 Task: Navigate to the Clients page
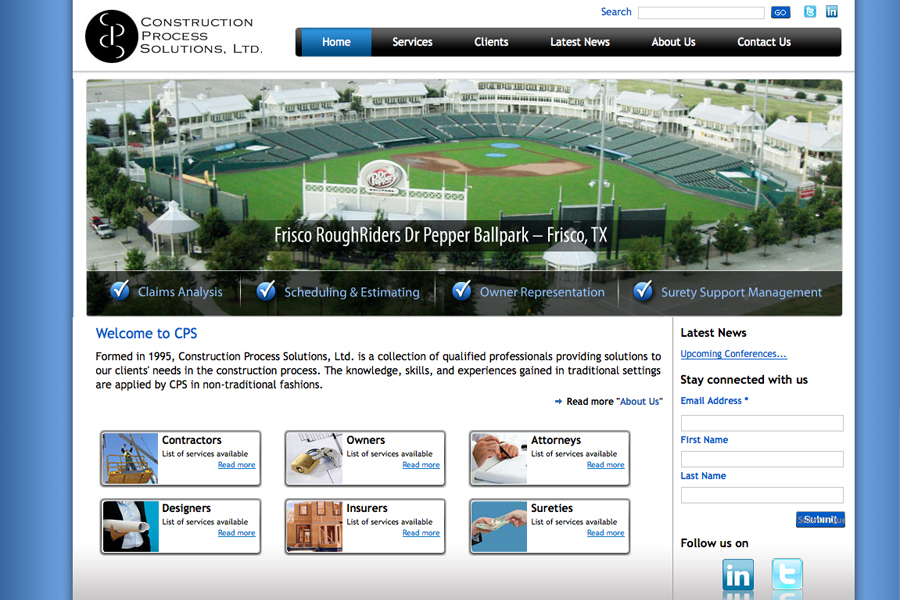tap(491, 42)
